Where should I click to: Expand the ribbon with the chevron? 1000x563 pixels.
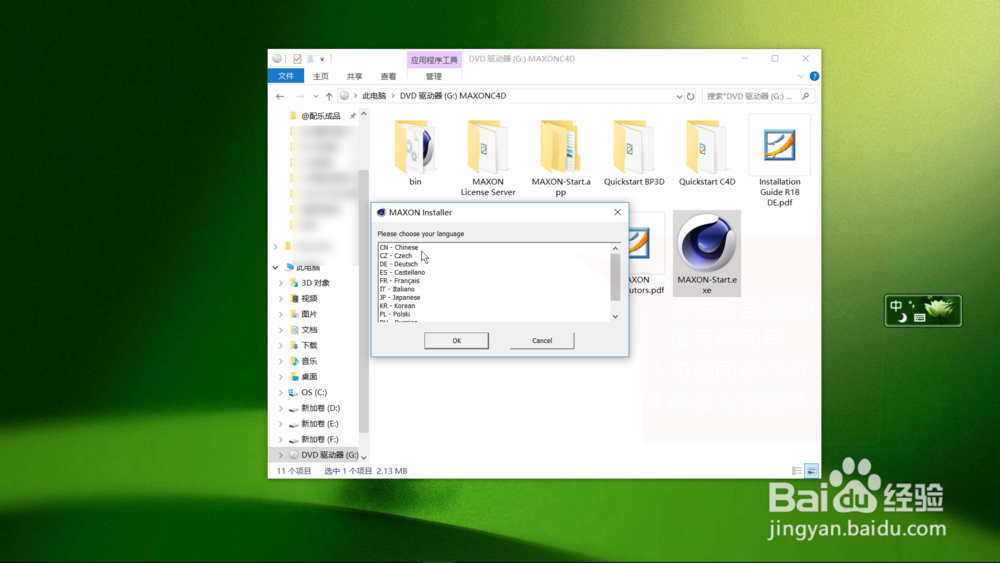click(801, 76)
